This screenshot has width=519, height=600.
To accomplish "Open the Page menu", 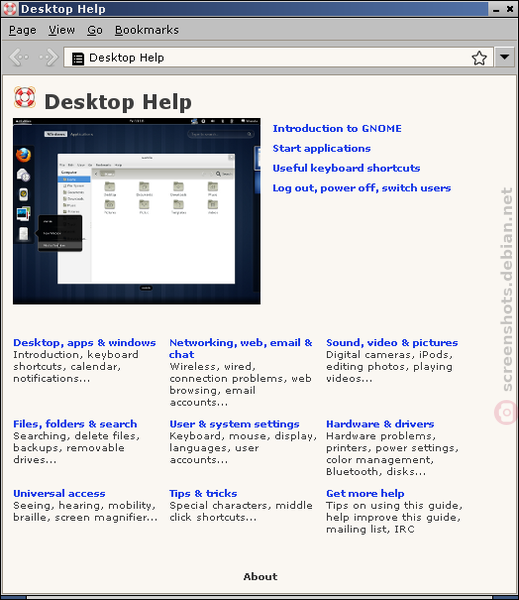I will pos(23,30).
